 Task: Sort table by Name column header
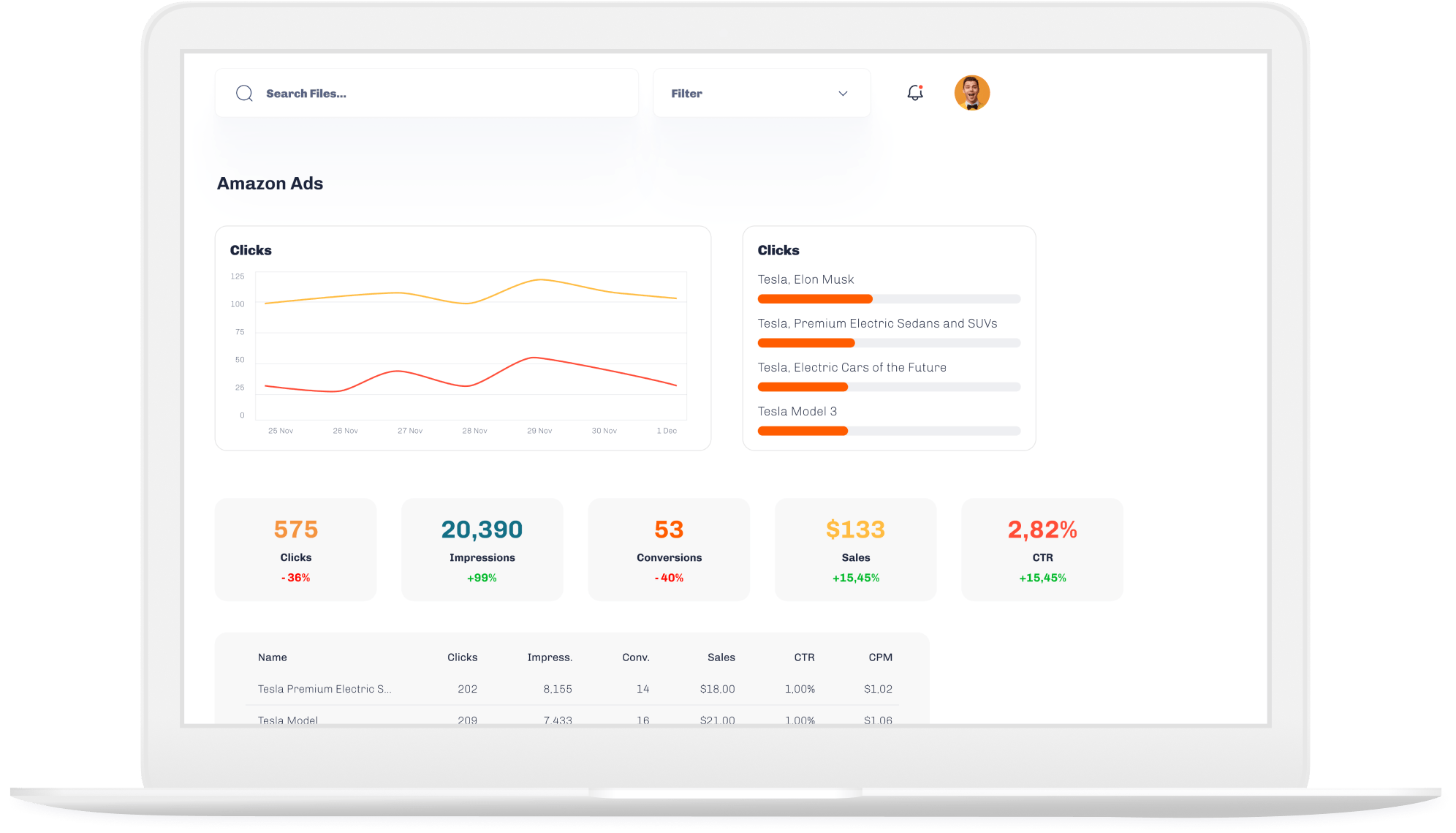(x=273, y=657)
